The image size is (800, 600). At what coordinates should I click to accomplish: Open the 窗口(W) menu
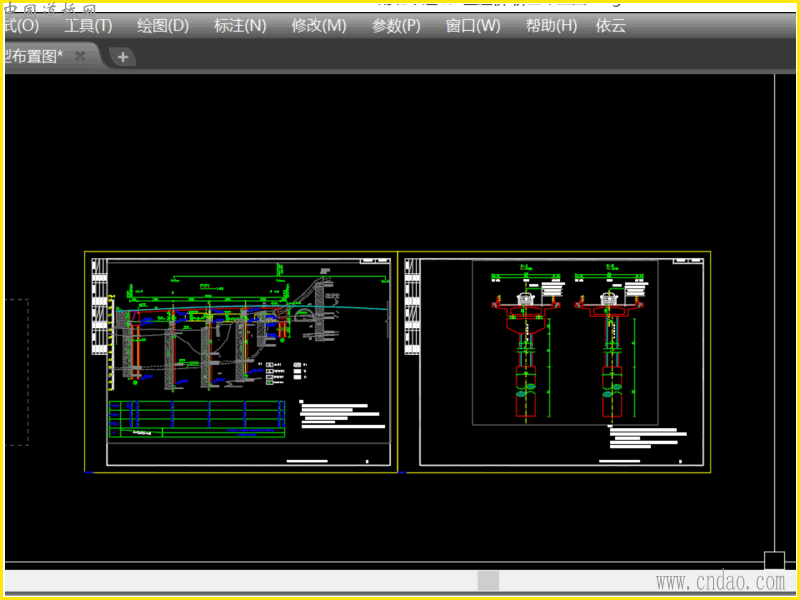[x=473, y=26]
